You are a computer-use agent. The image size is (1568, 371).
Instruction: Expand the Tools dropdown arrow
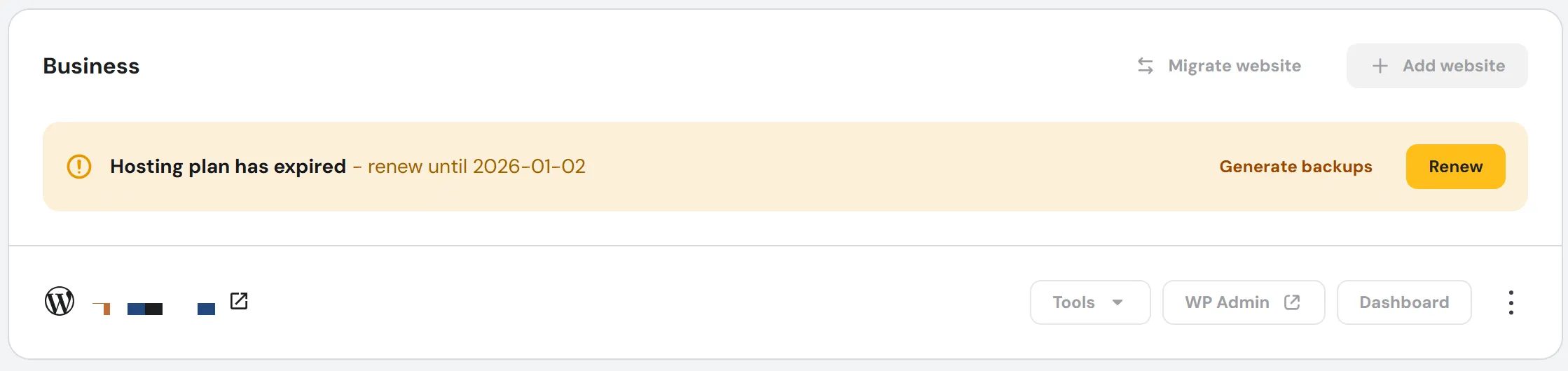(x=1117, y=302)
